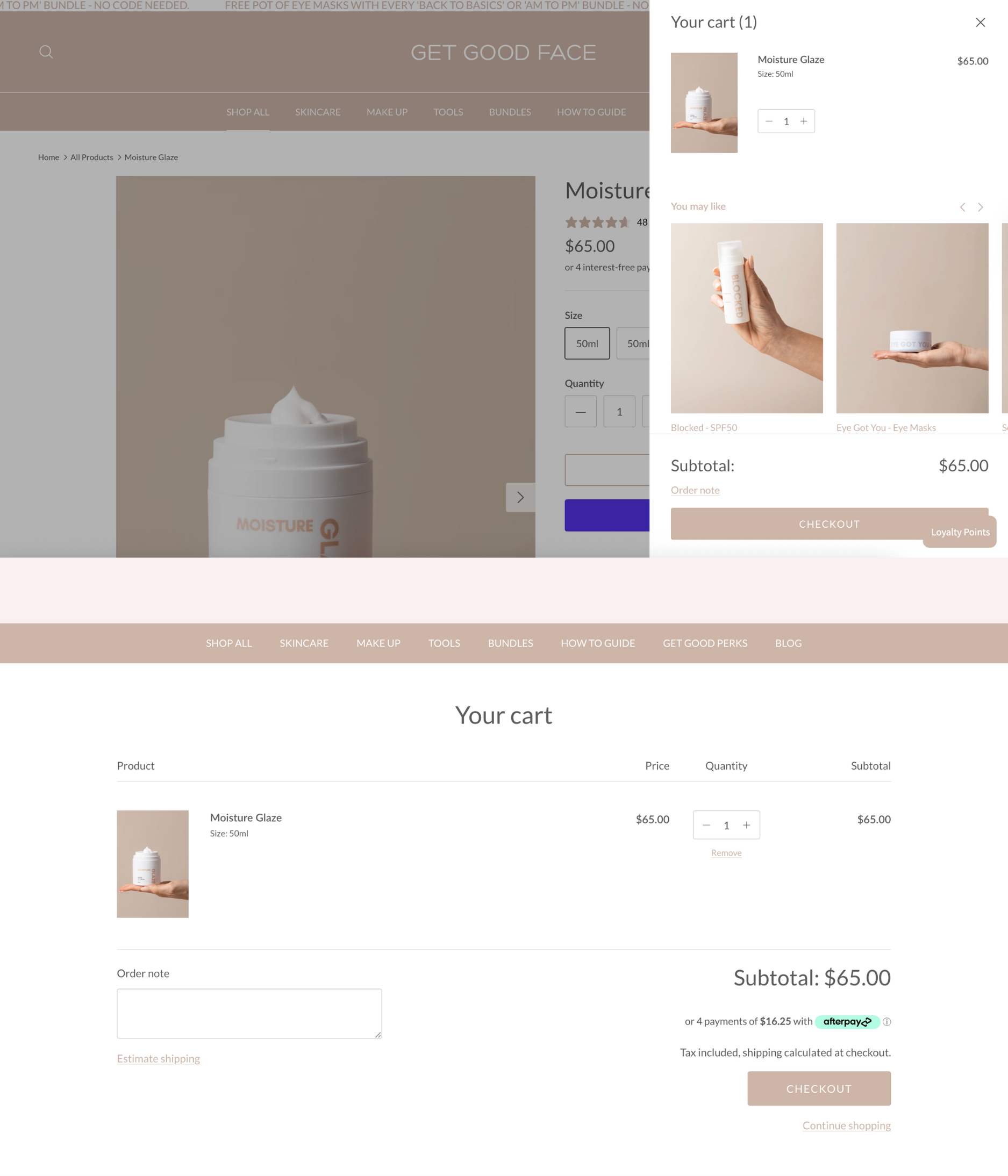
Task: Click Order note link in cart drawer
Action: 695,490
